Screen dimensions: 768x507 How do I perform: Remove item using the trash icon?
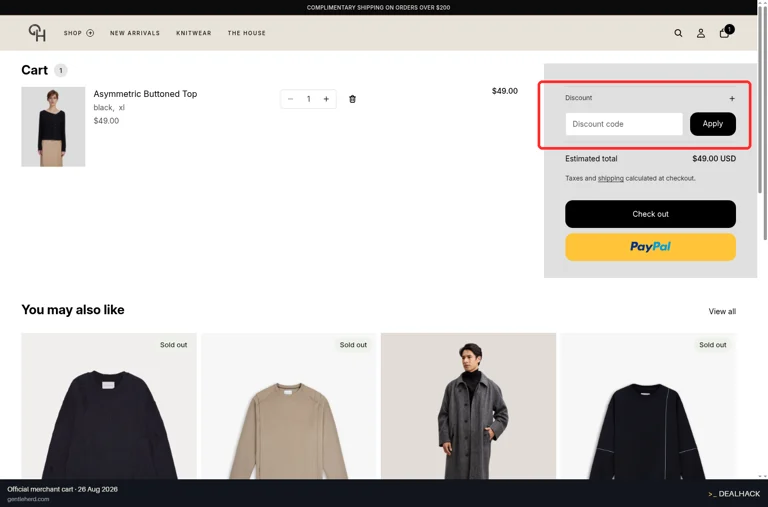pyautogui.click(x=352, y=99)
